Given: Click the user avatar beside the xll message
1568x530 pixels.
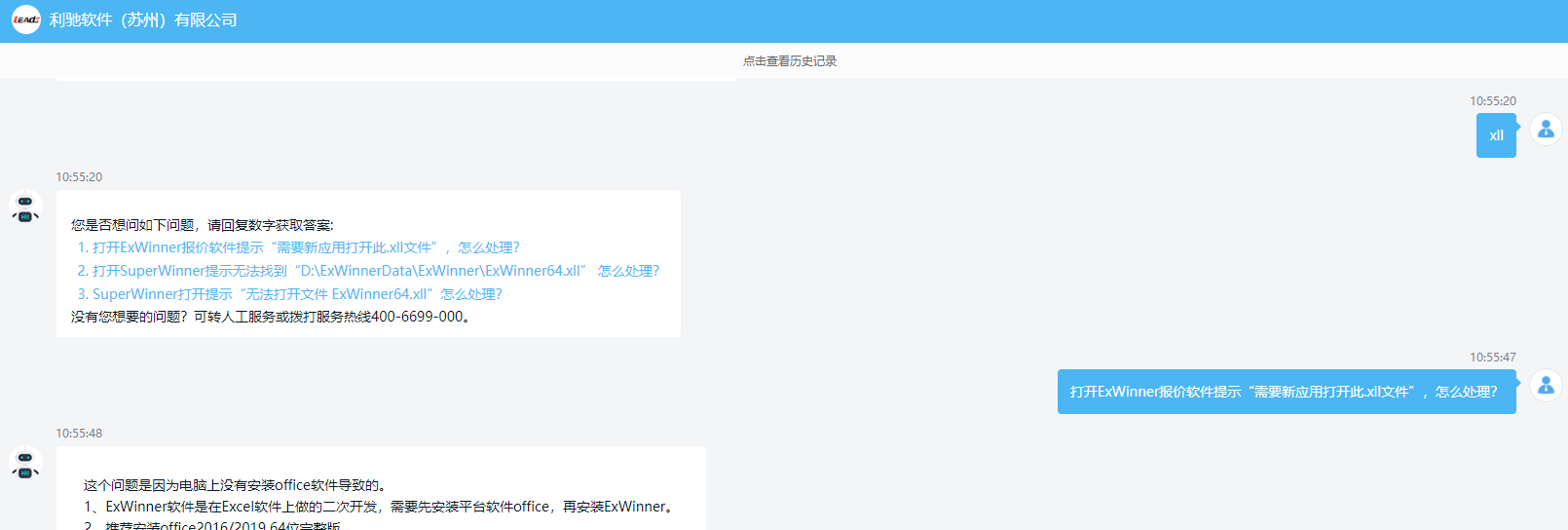Looking at the screenshot, I should pos(1546,129).
